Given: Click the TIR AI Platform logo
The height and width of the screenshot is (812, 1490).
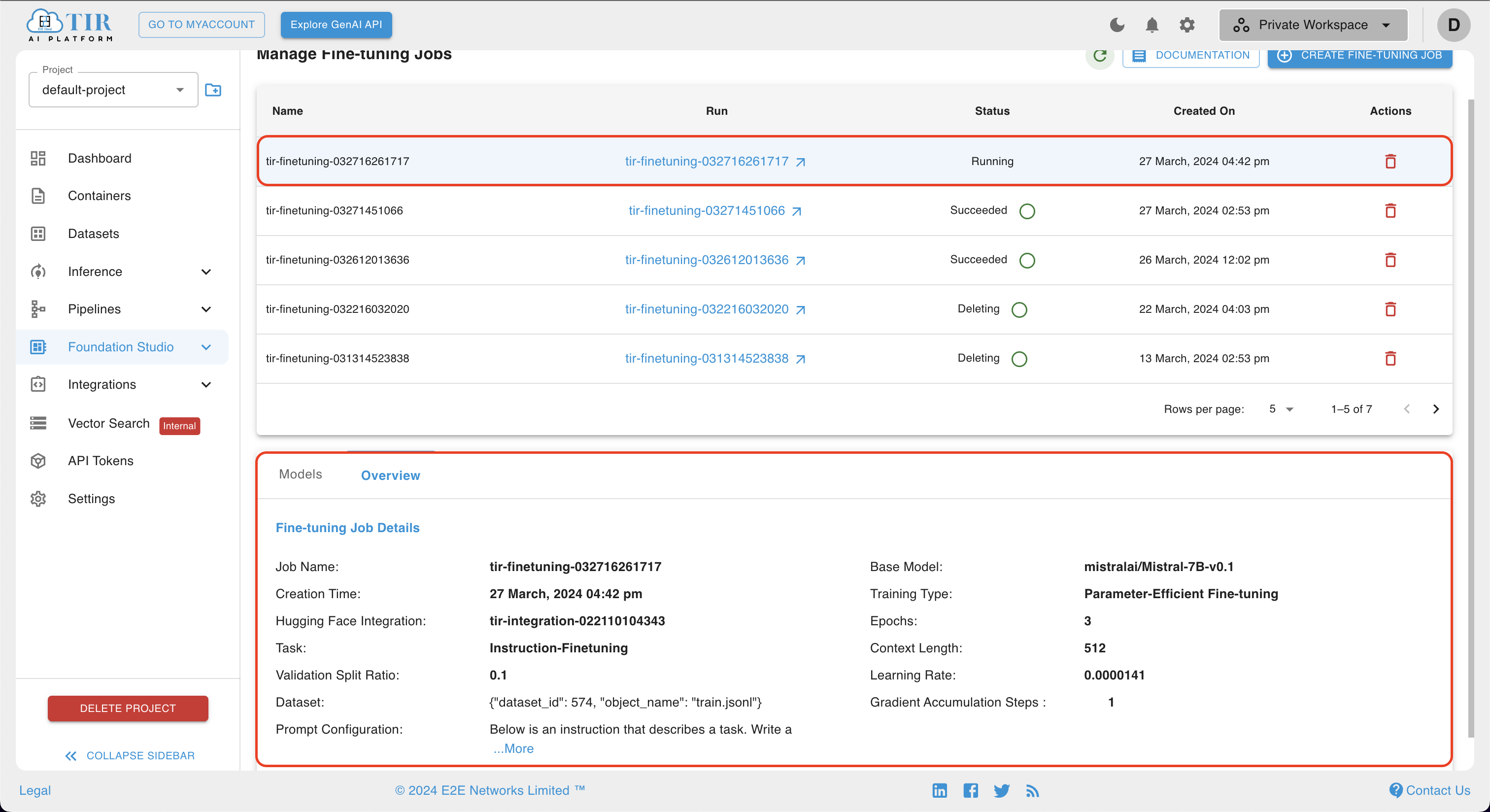Looking at the screenshot, I should click(x=70, y=25).
